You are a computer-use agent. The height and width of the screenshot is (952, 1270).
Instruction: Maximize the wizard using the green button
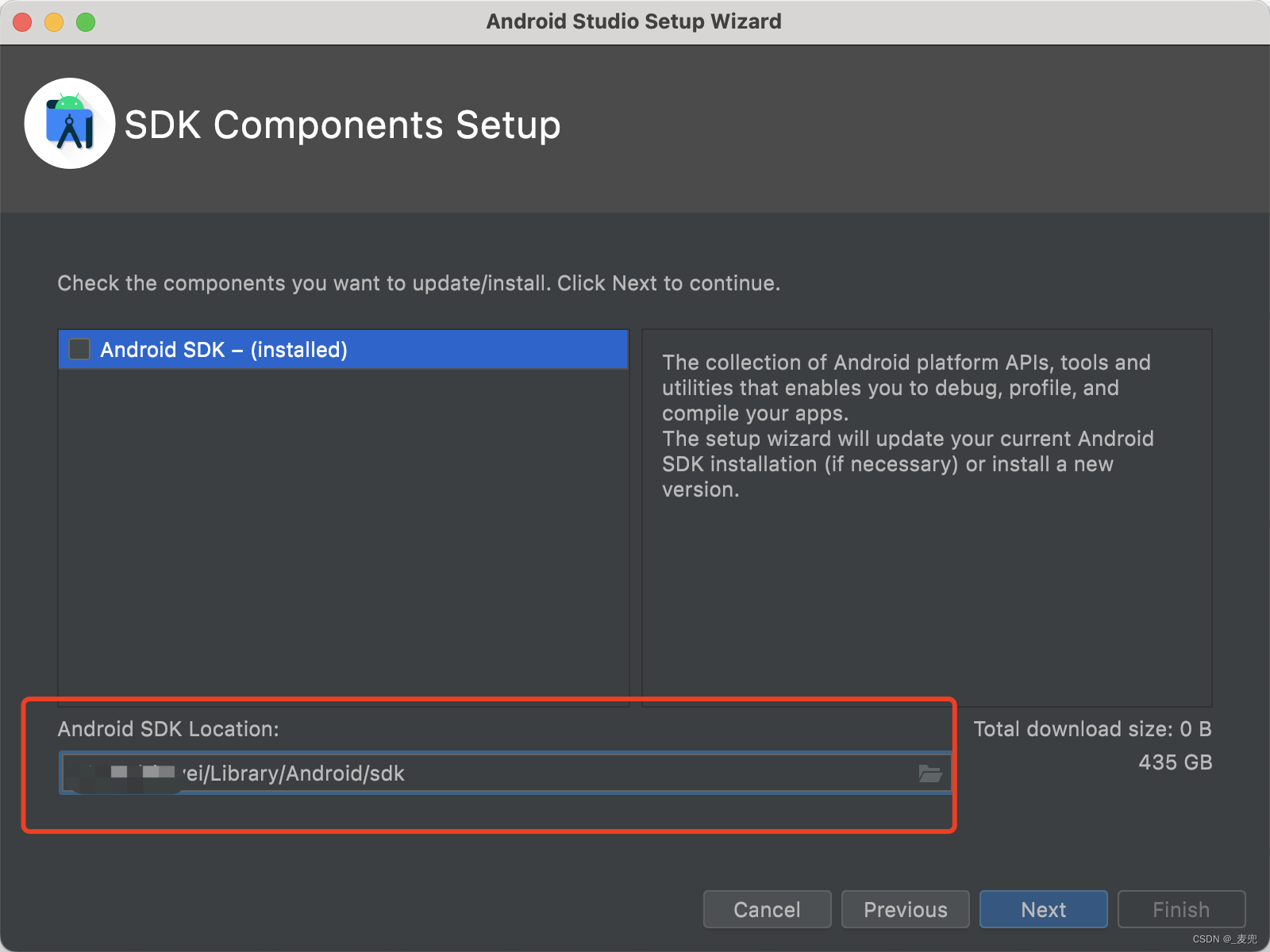pyautogui.click(x=86, y=22)
